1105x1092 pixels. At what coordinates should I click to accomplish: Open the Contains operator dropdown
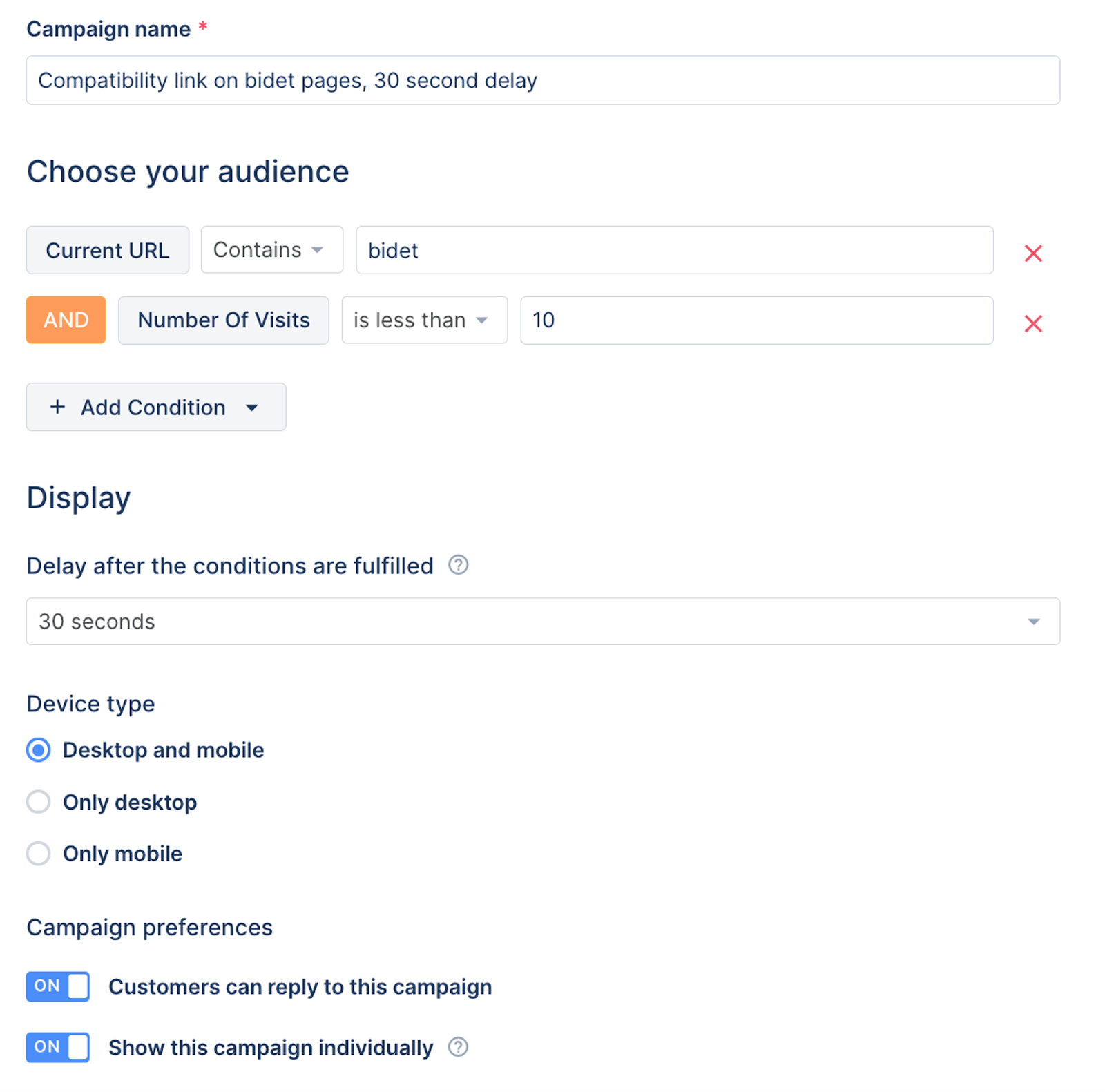pos(271,250)
